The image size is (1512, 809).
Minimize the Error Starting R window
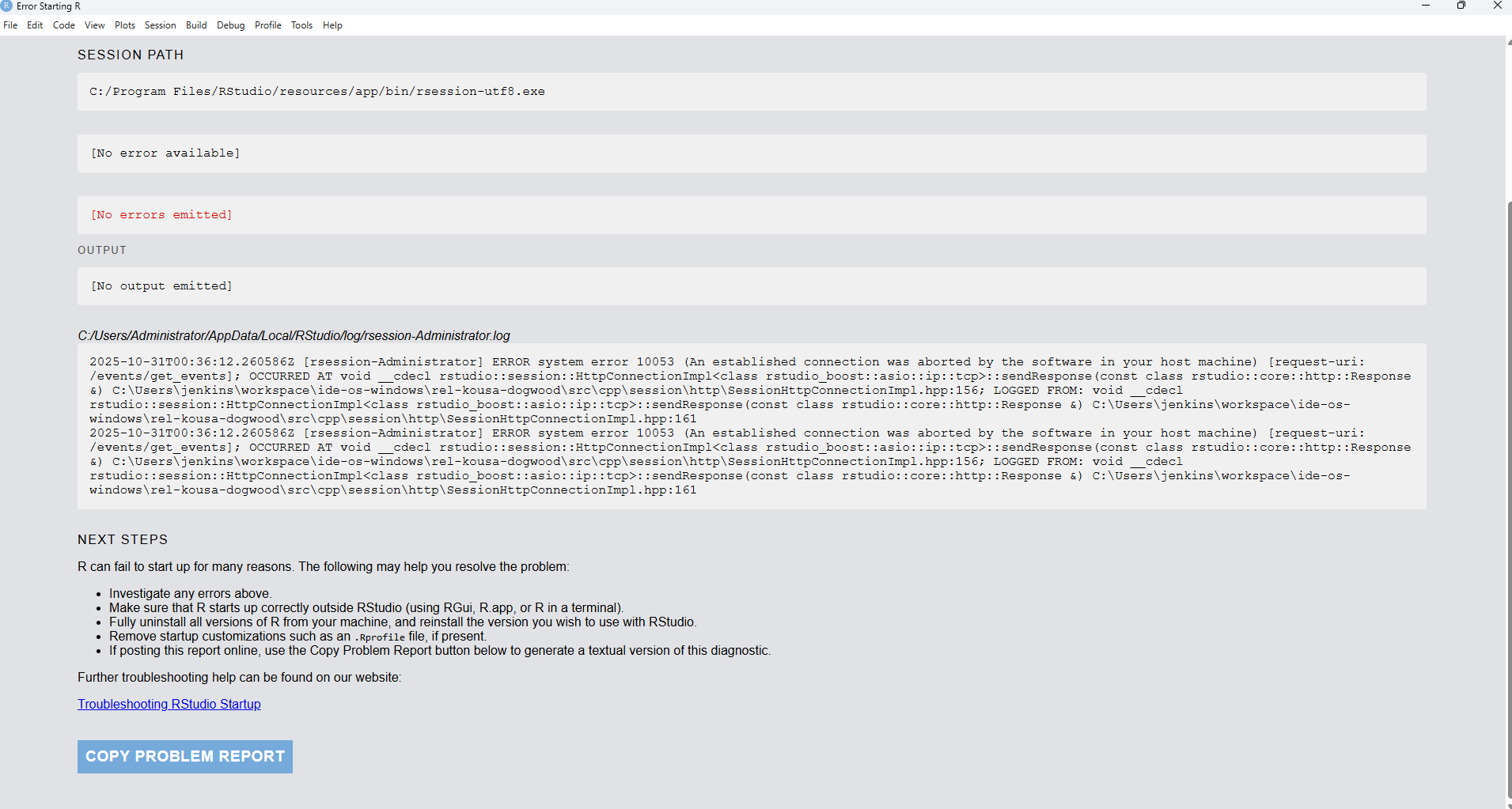[x=1426, y=6]
